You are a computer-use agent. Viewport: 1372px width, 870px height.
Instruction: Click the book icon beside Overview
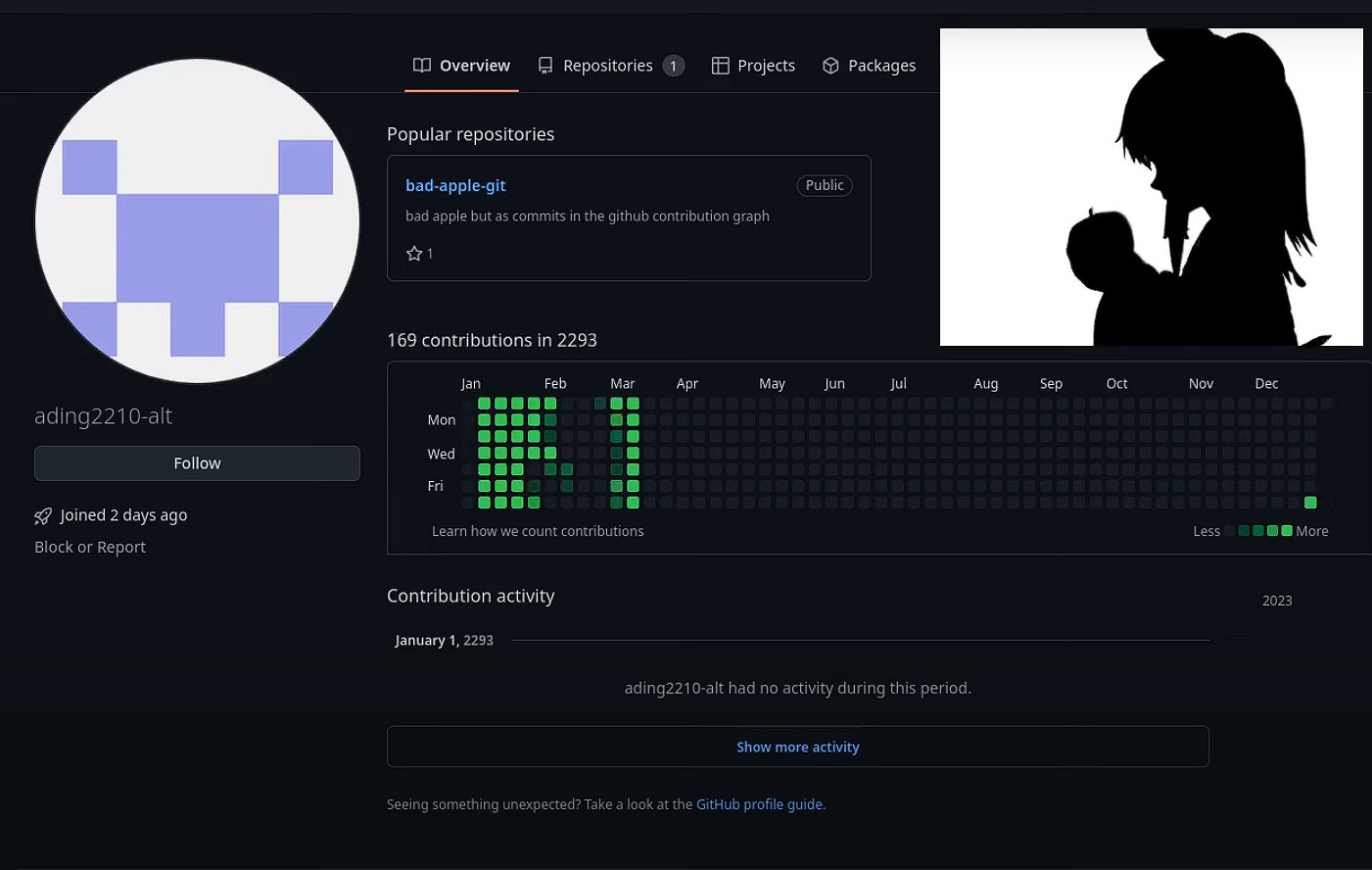tap(422, 66)
